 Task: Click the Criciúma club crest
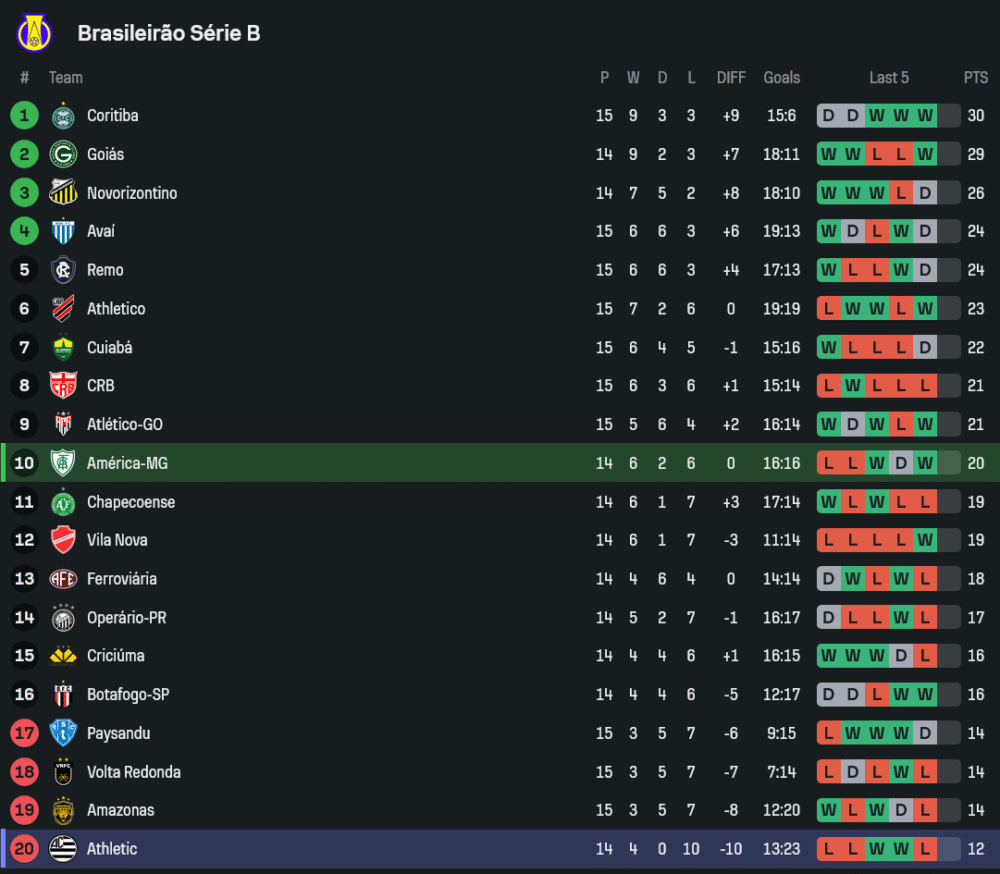[x=63, y=656]
